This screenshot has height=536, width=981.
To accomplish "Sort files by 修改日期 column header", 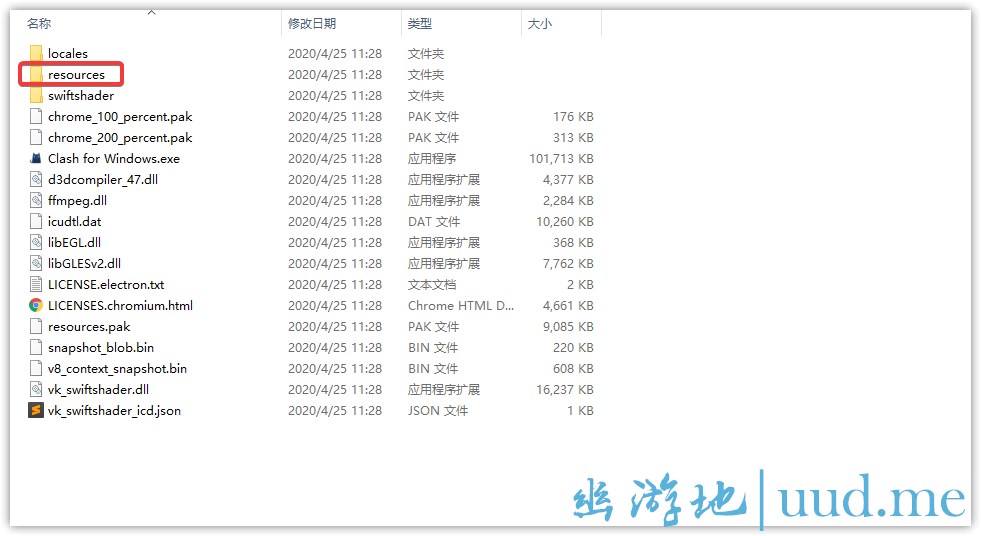I will click(312, 23).
